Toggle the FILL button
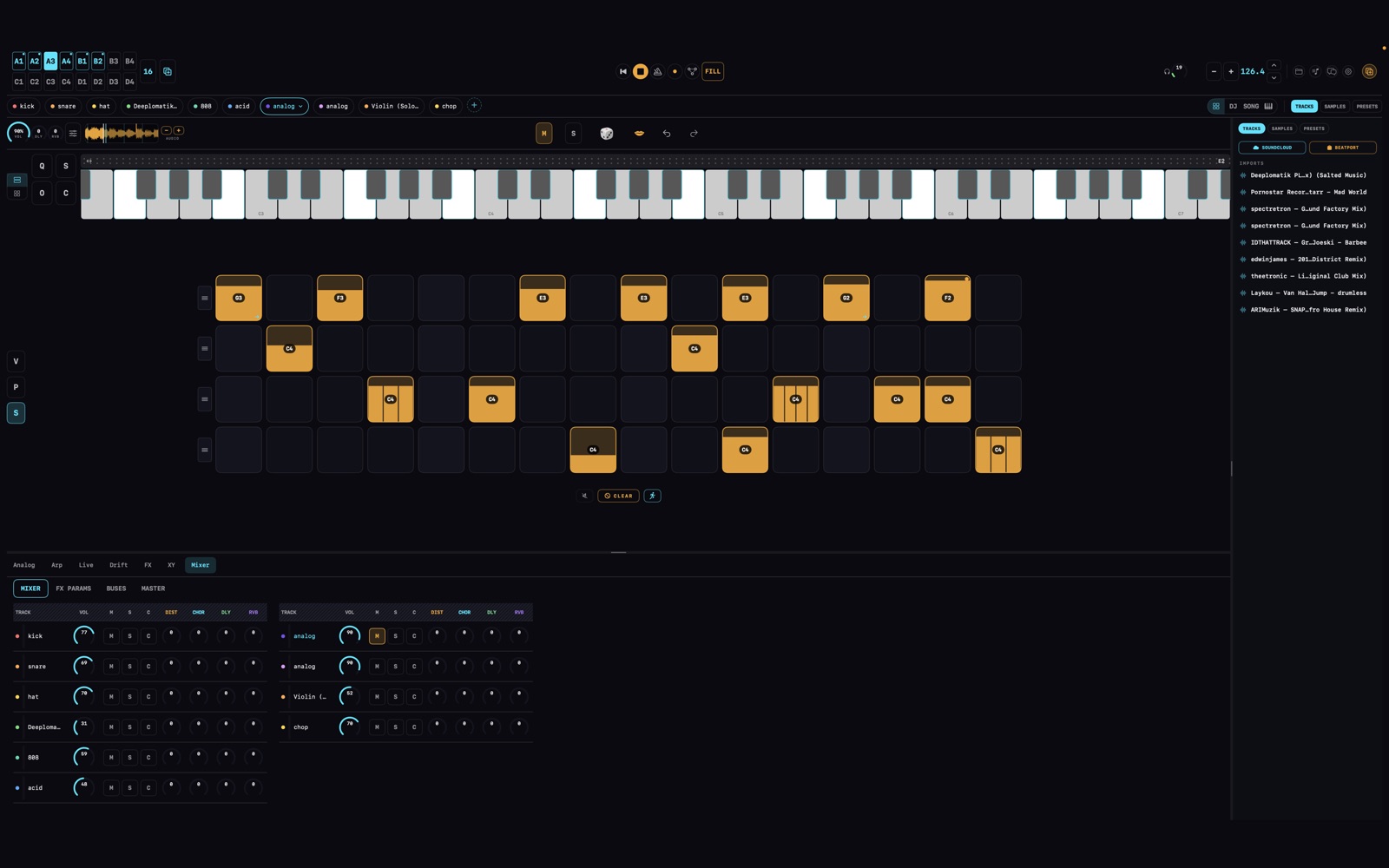 tap(713, 72)
